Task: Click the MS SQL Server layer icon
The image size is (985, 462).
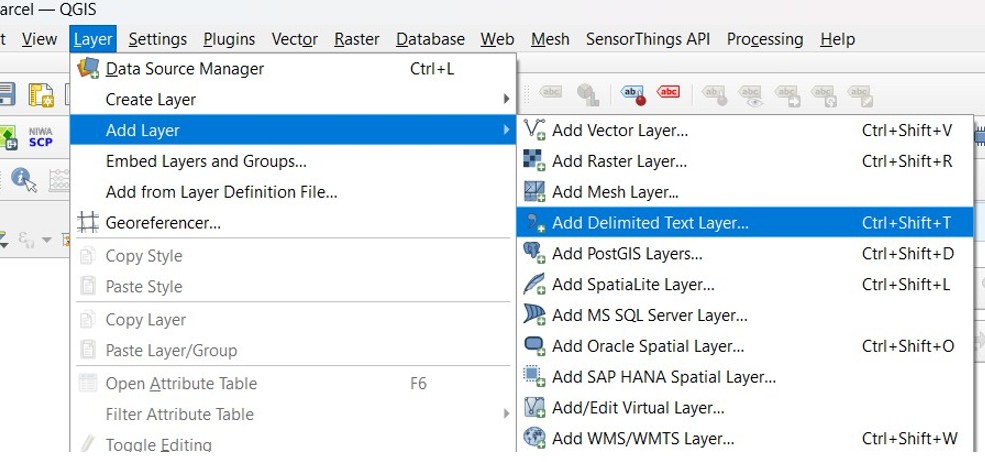Action: 534,314
